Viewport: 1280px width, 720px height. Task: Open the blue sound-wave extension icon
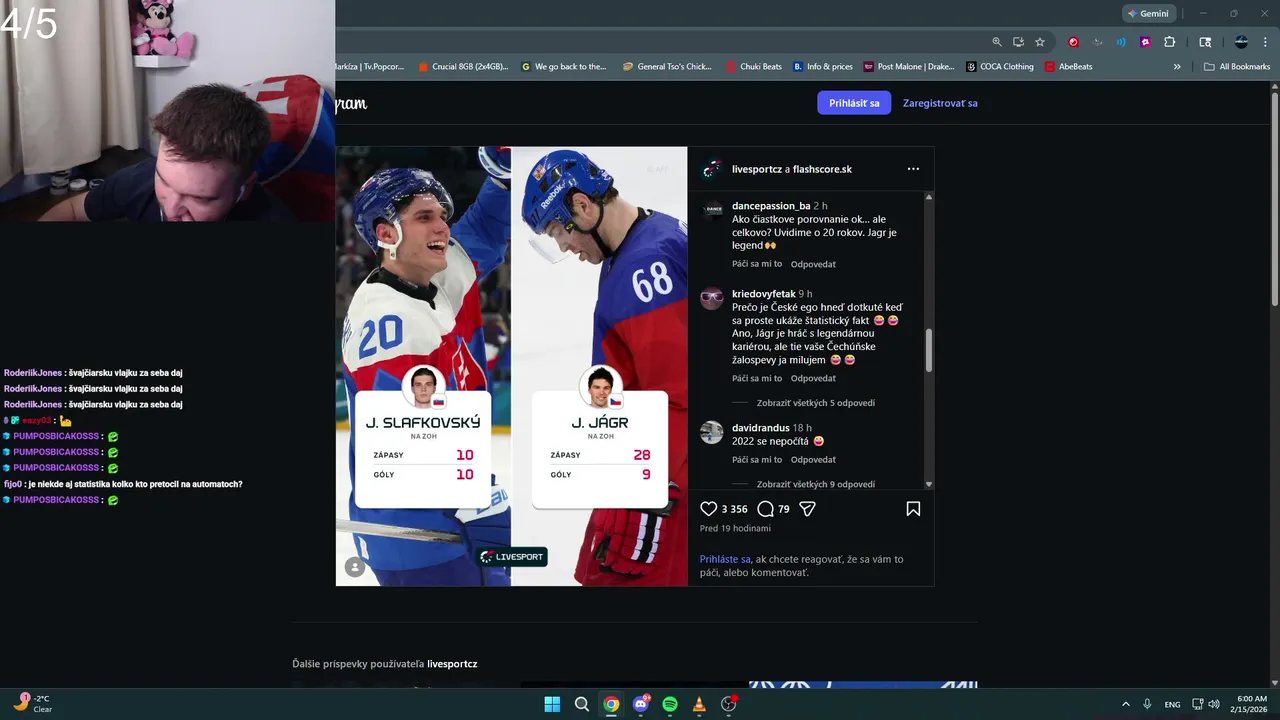(1121, 42)
